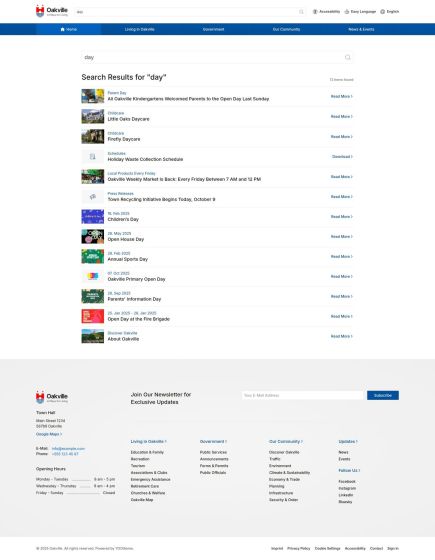The width and height of the screenshot is (435, 560).
Task: Click Read More for Children's Day
Action: (341, 216)
